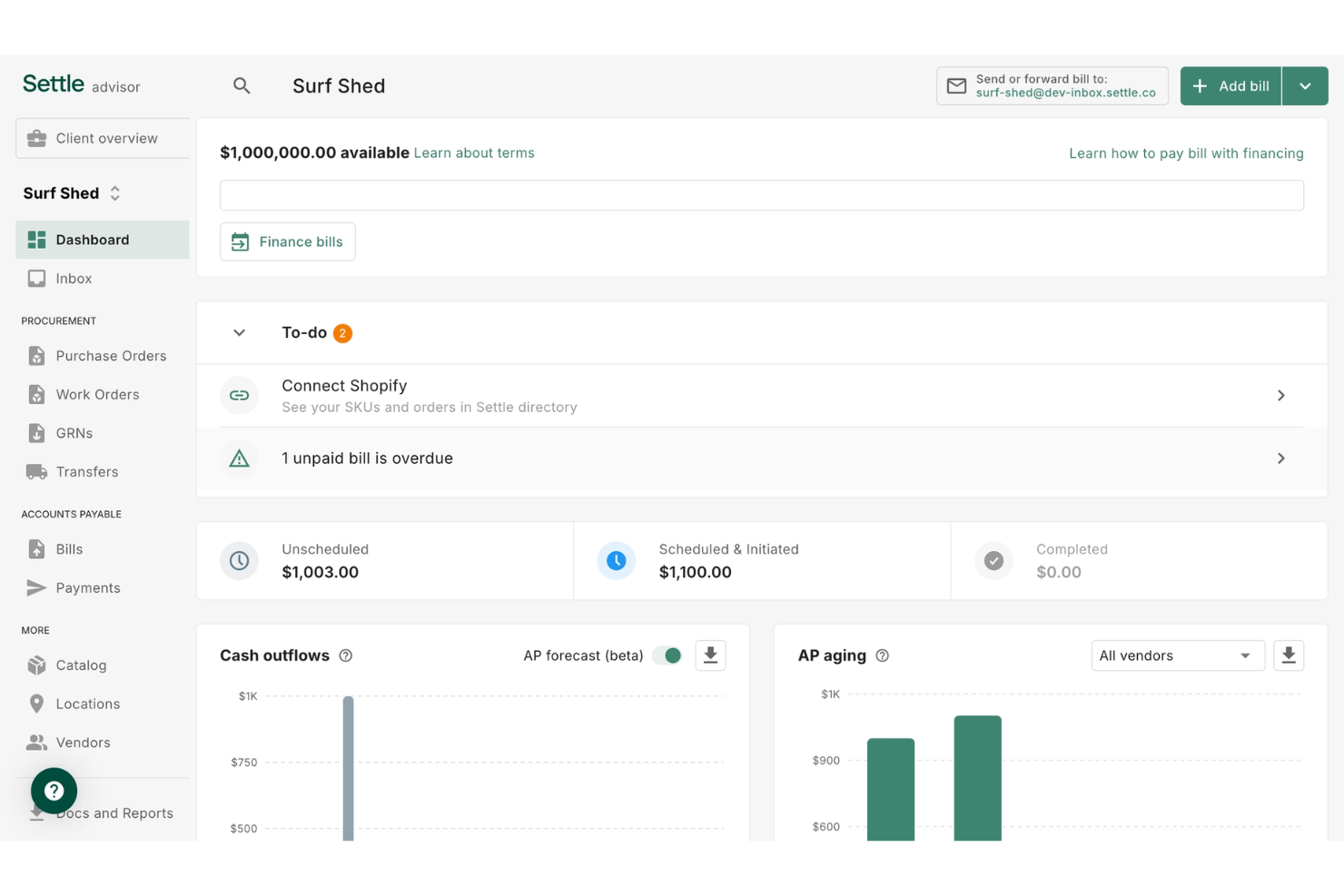This screenshot has height=896, width=1344.
Task: Download the Cash outflows chart data
Action: (x=710, y=655)
